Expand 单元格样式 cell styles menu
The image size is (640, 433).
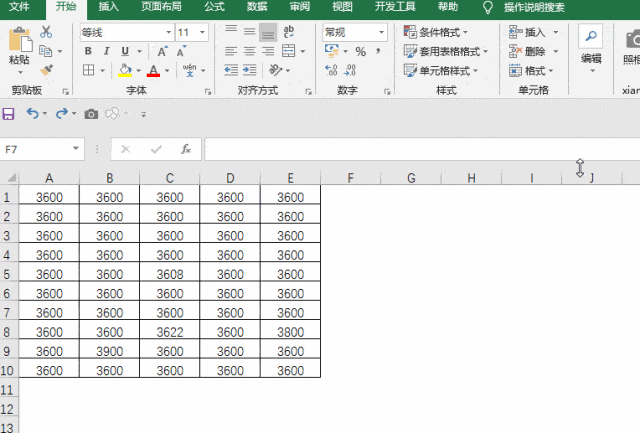pyautogui.click(x=441, y=71)
